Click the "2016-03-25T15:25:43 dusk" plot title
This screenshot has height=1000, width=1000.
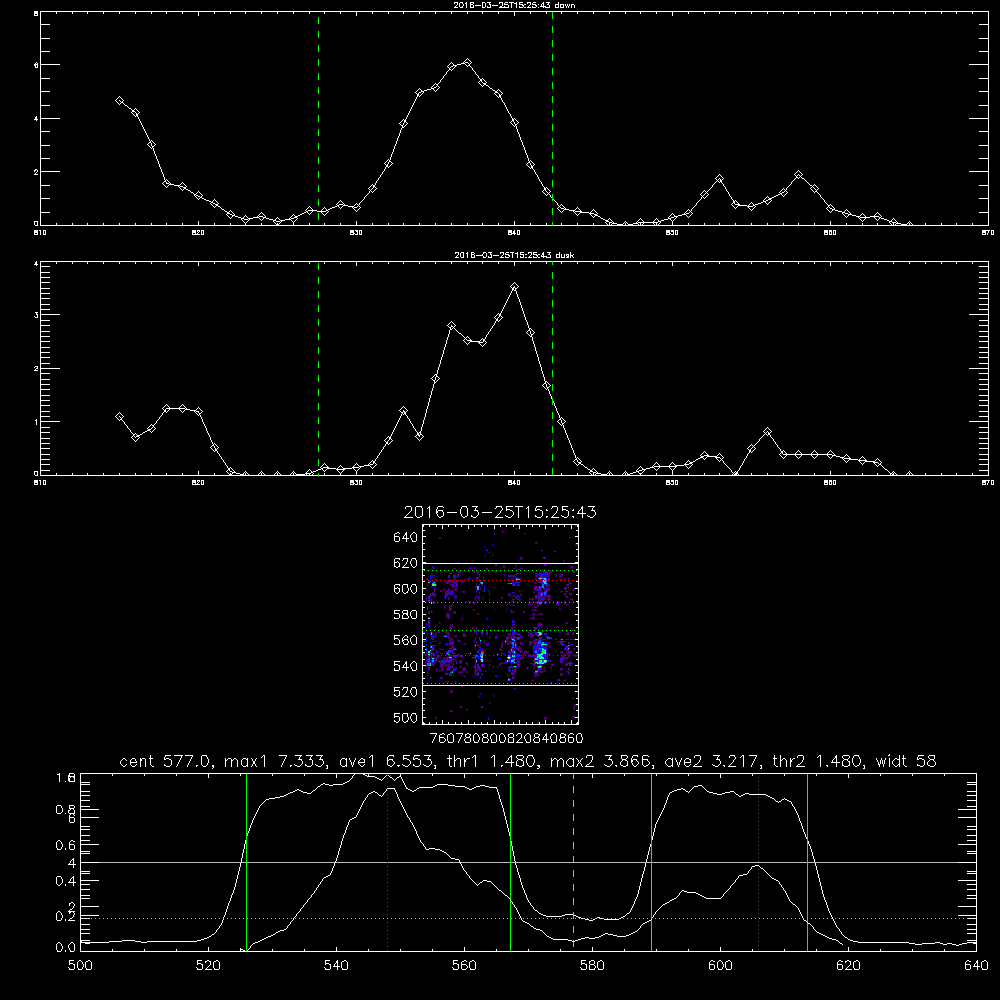(514, 255)
